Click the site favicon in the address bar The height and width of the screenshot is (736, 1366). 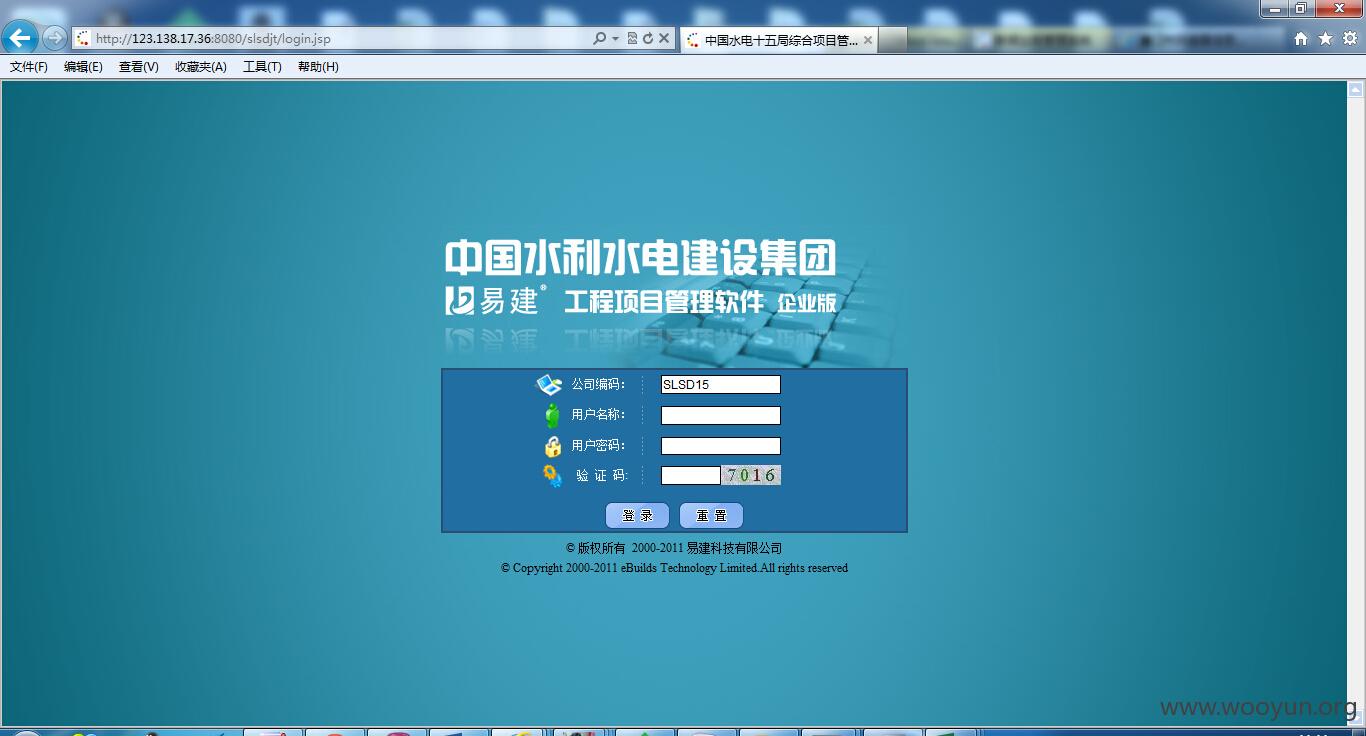coord(83,39)
